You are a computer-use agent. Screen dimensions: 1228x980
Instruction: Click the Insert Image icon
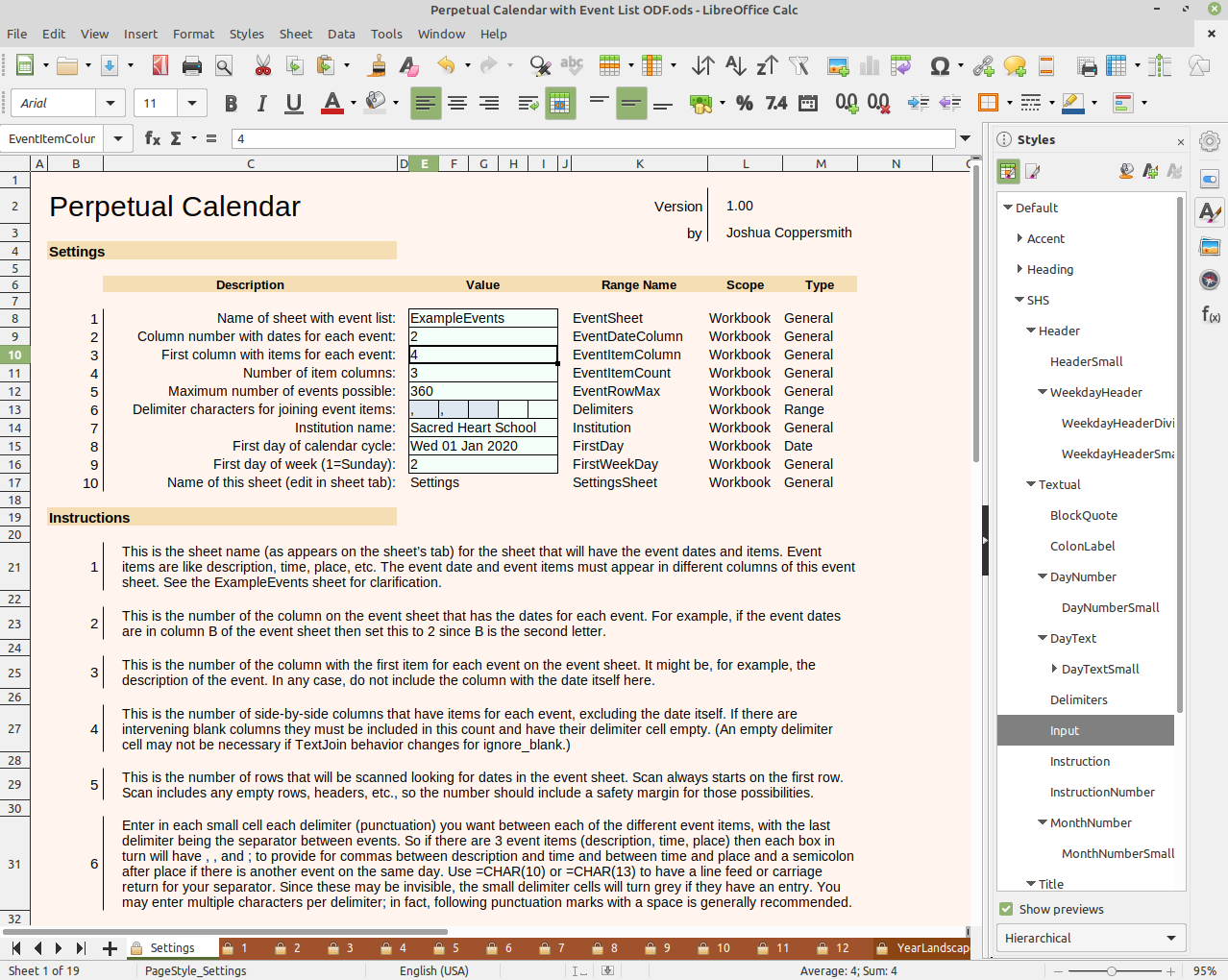838,65
